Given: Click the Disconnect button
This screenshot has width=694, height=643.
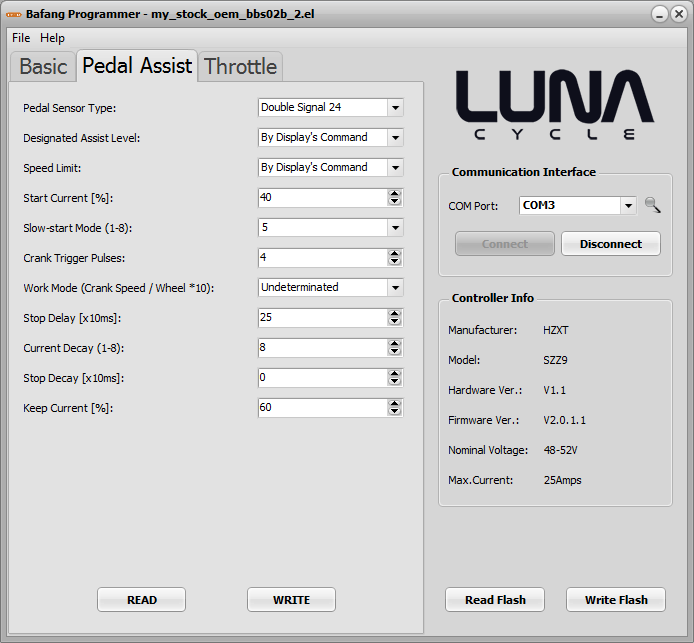Looking at the screenshot, I should (610, 244).
